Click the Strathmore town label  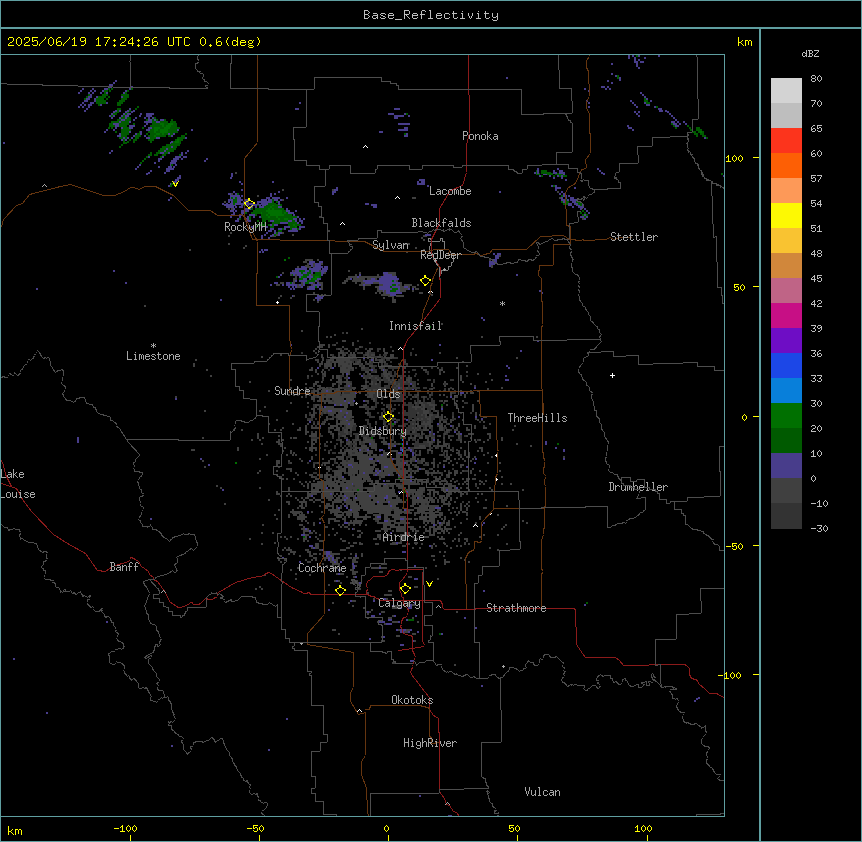(x=516, y=608)
